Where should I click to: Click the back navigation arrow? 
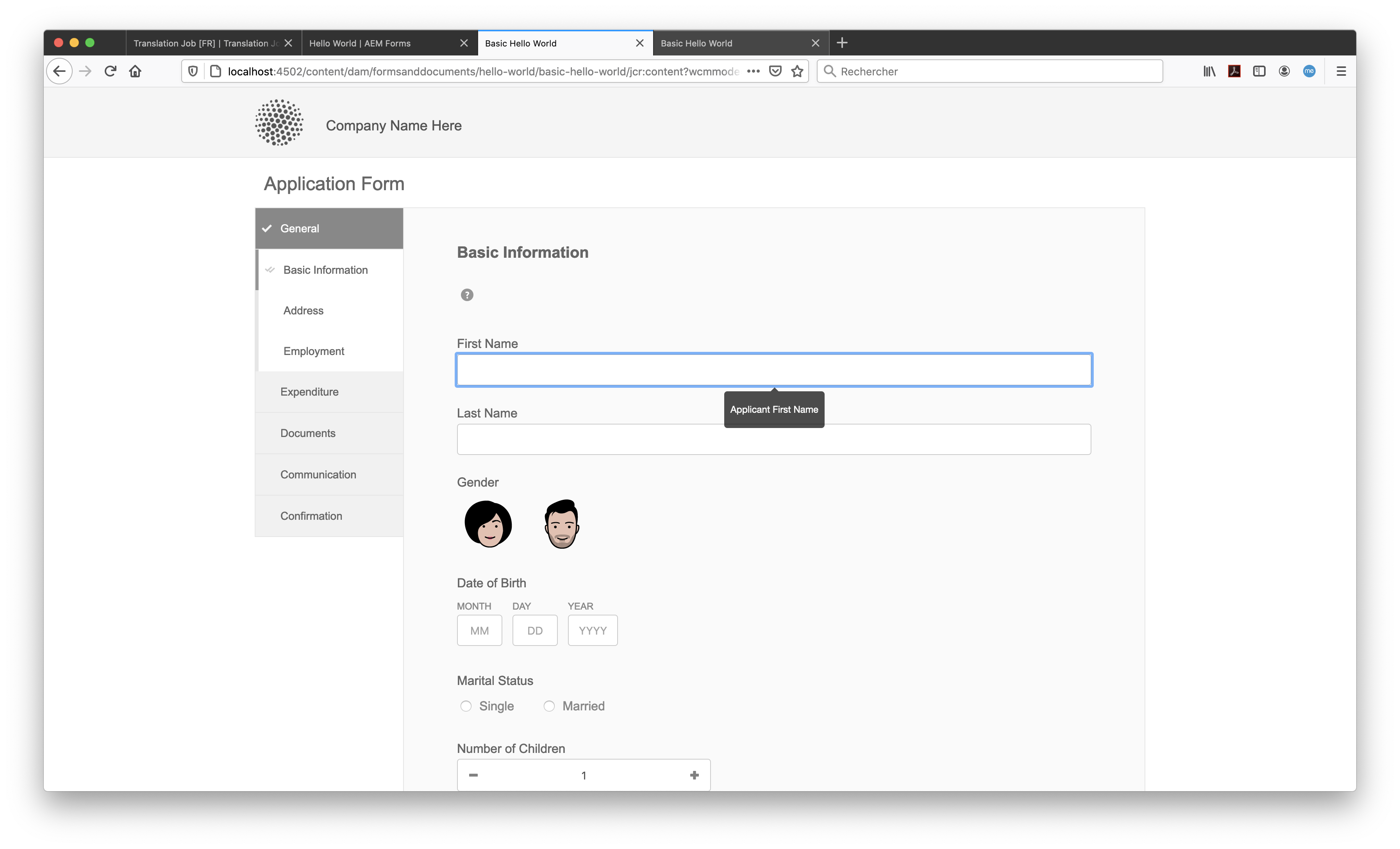click(x=59, y=71)
